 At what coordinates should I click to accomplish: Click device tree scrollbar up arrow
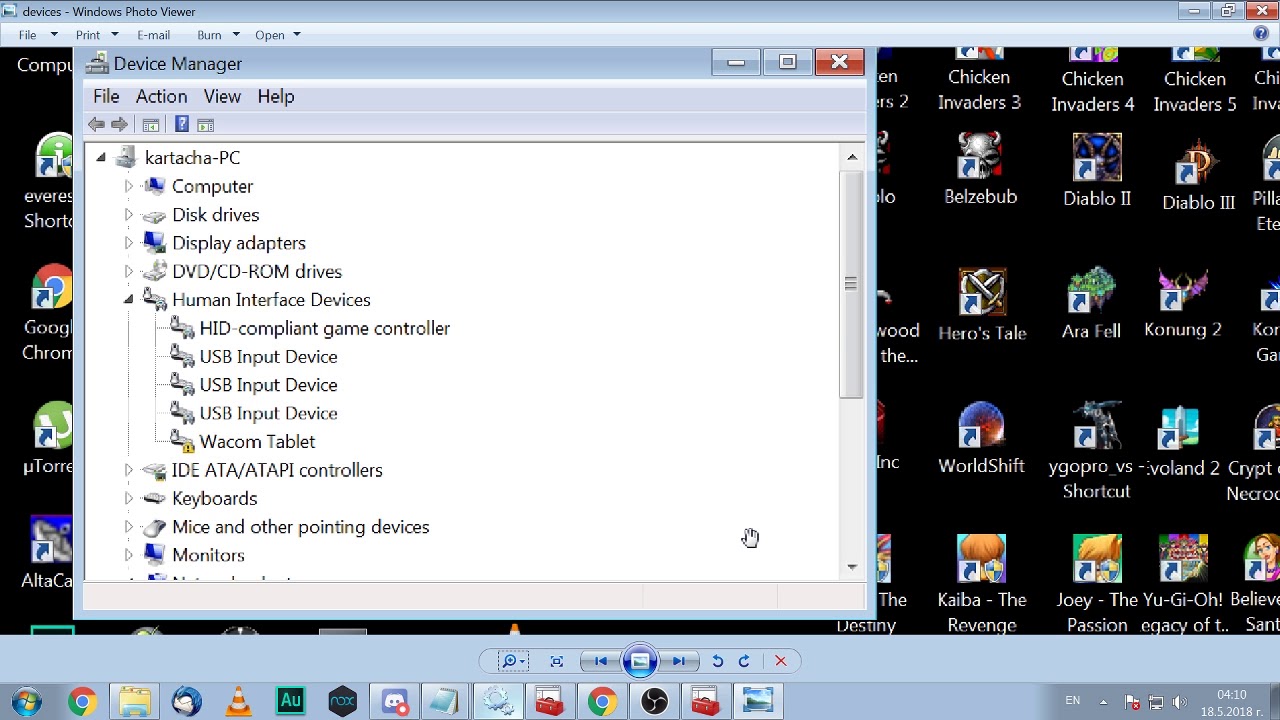click(852, 157)
